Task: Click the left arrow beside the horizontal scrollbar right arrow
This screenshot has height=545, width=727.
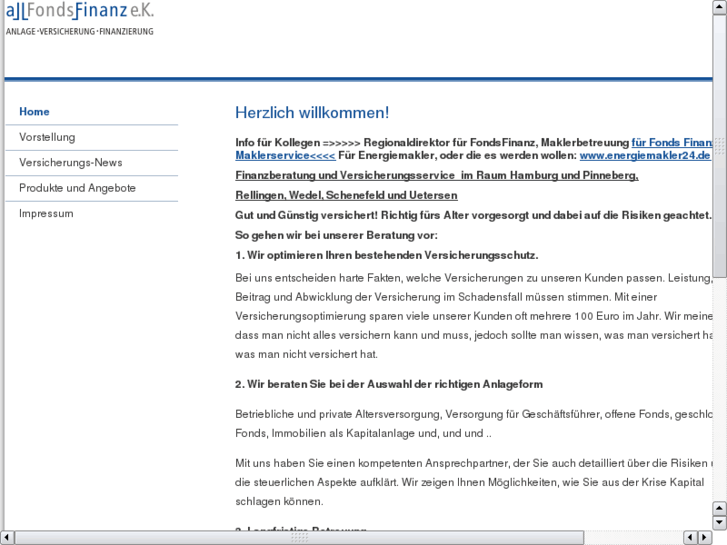Action: (690, 538)
